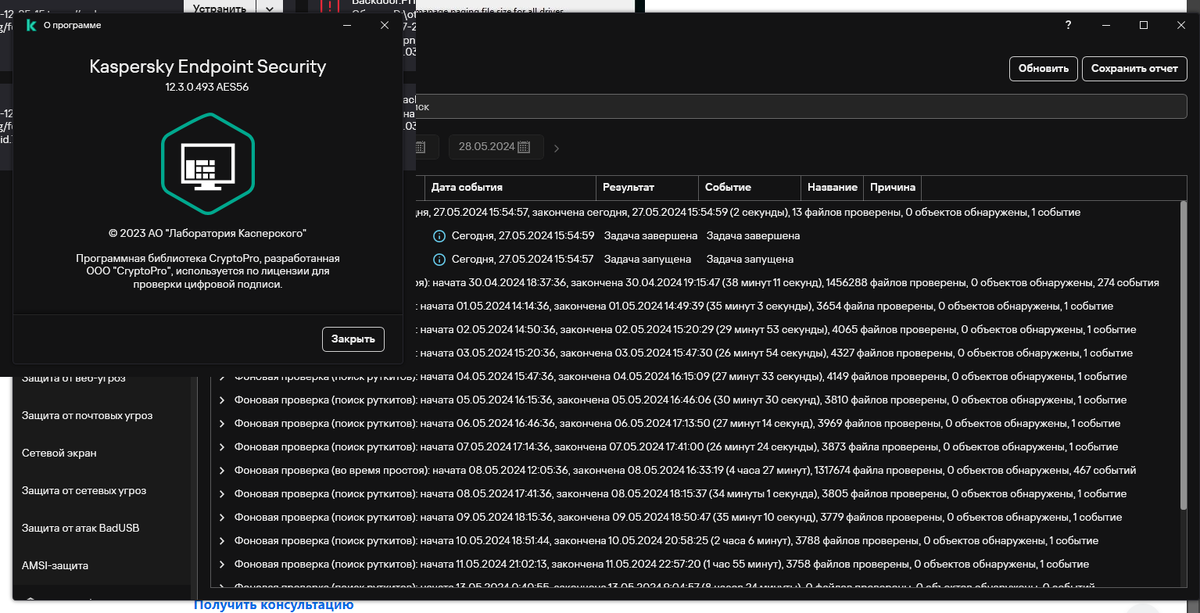Minimize the reports window
1200x613 pixels.
pyautogui.click(x=1106, y=25)
